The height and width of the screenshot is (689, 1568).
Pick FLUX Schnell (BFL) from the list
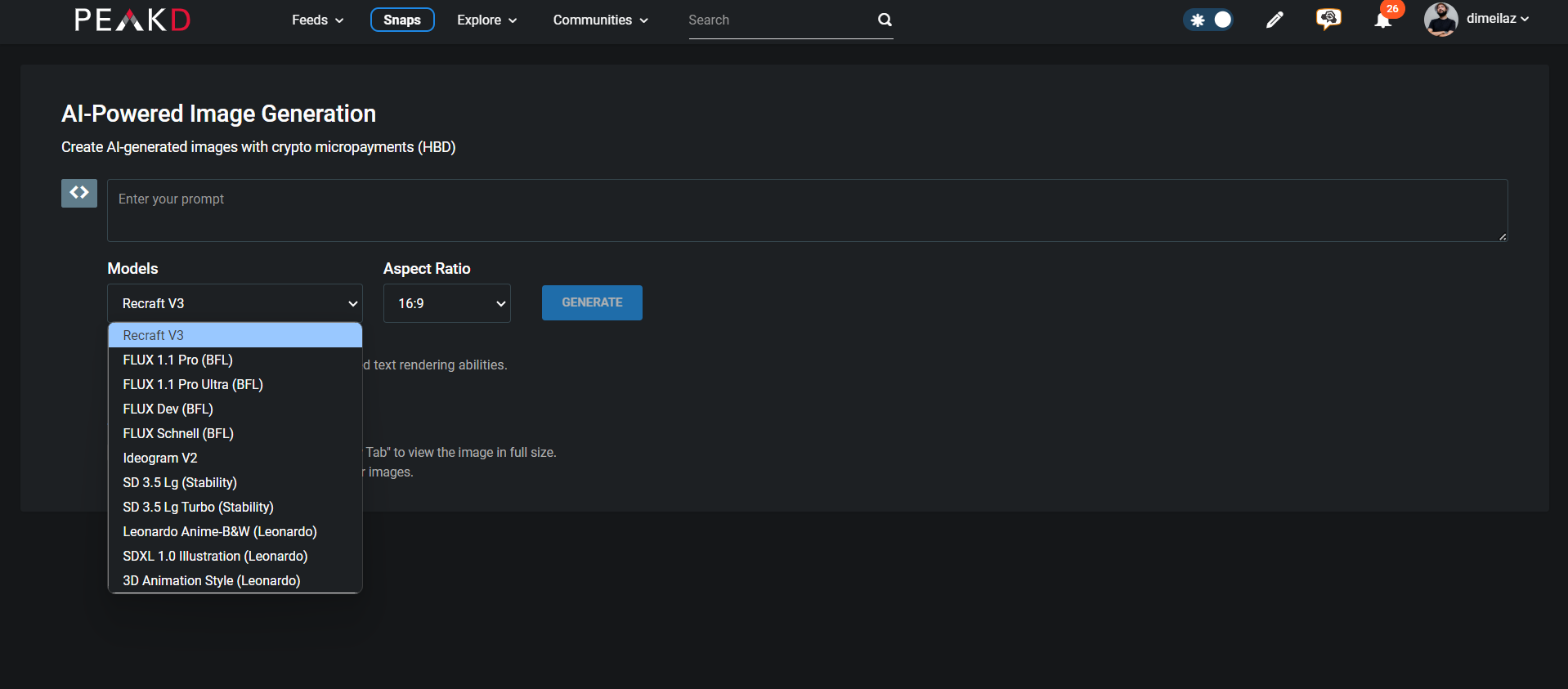click(x=235, y=433)
